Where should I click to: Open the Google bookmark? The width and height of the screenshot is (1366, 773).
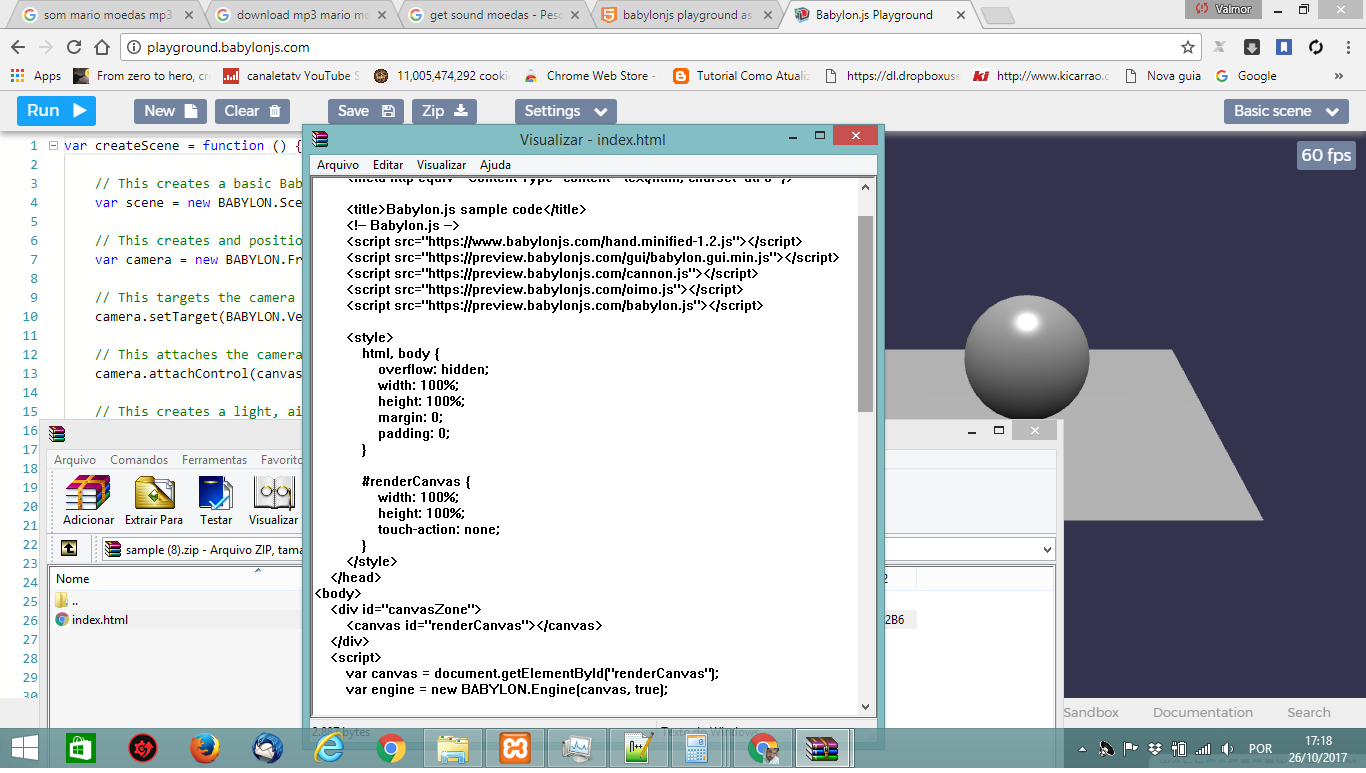(x=1246, y=76)
